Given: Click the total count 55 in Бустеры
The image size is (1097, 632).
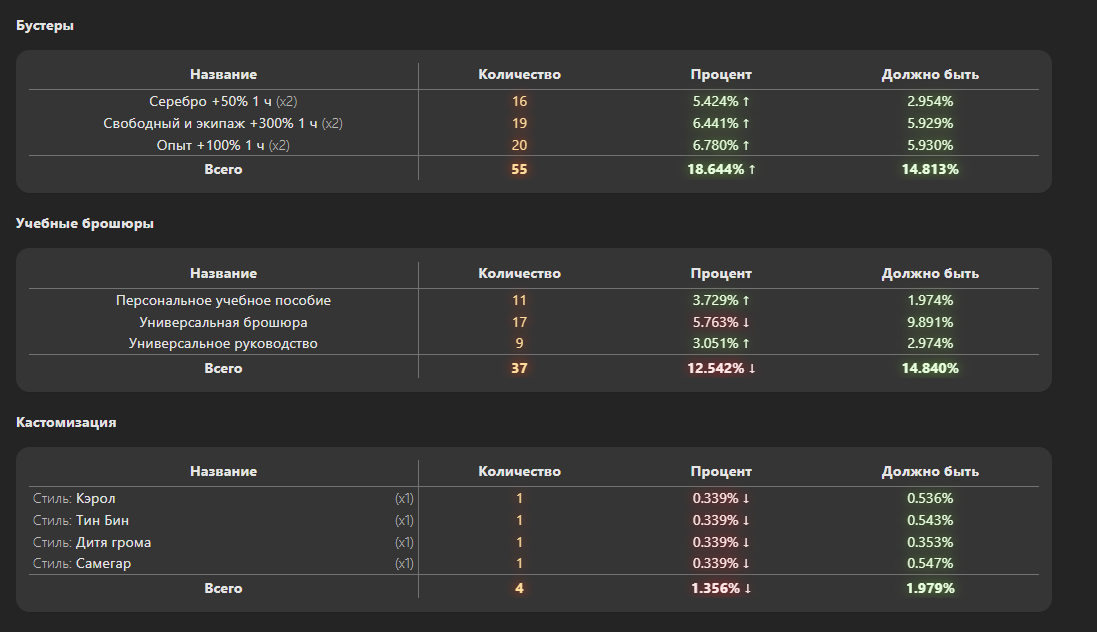Looking at the screenshot, I should 519,170.
